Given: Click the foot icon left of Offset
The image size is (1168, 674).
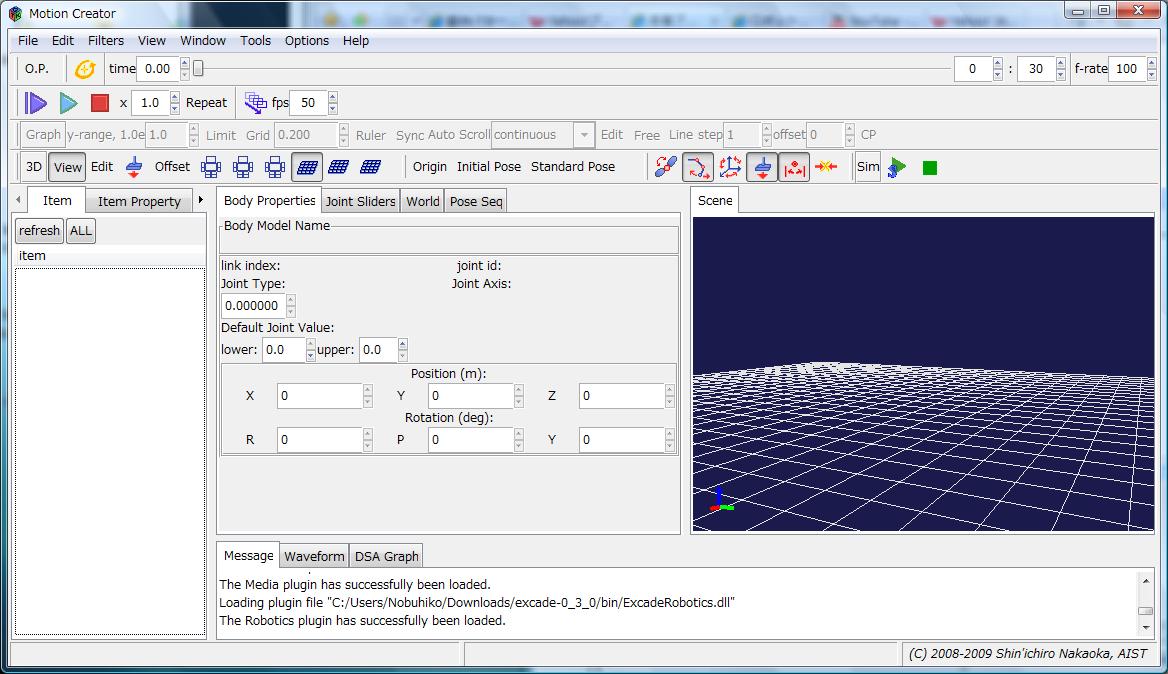Looking at the screenshot, I should point(134,167).
